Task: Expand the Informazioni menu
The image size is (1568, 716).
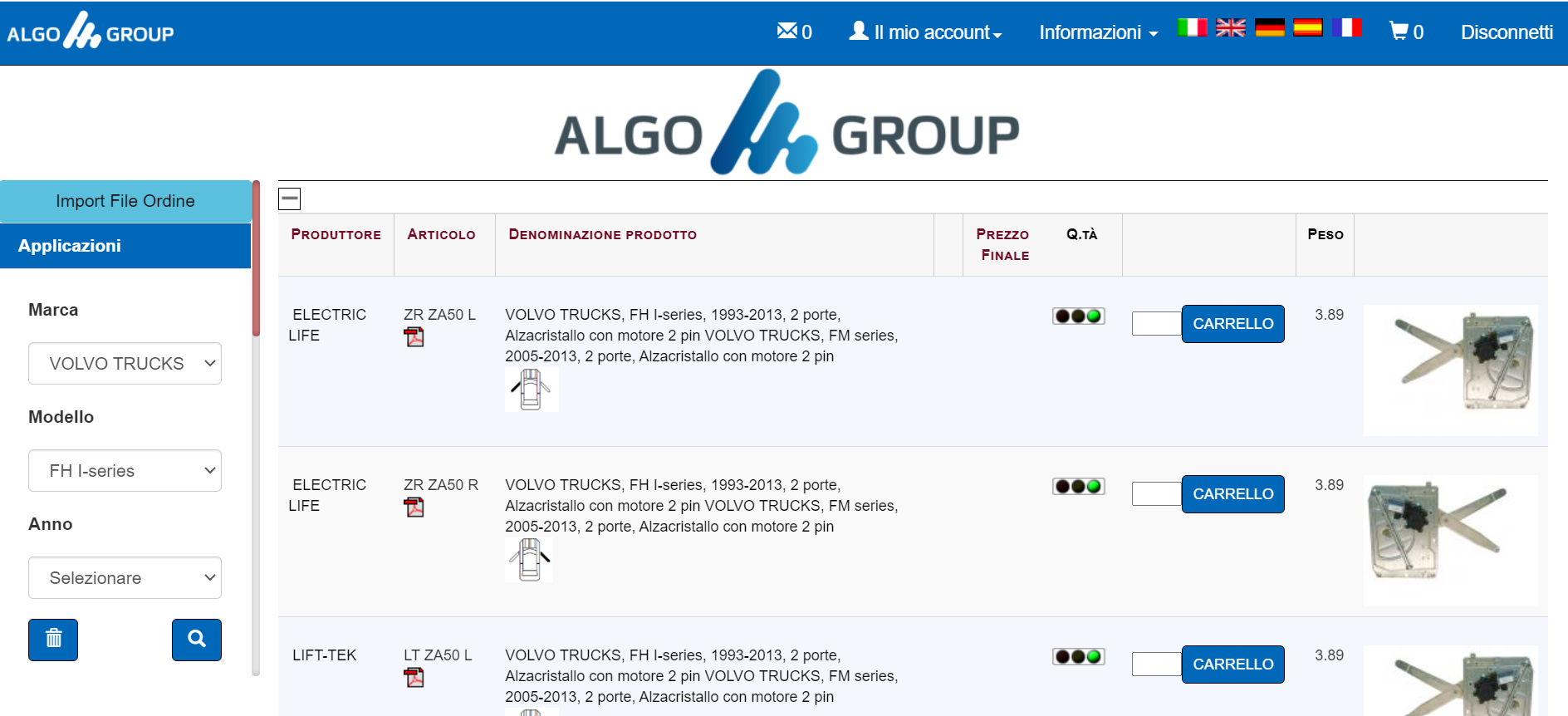Action: click(x=1098, y=32)
